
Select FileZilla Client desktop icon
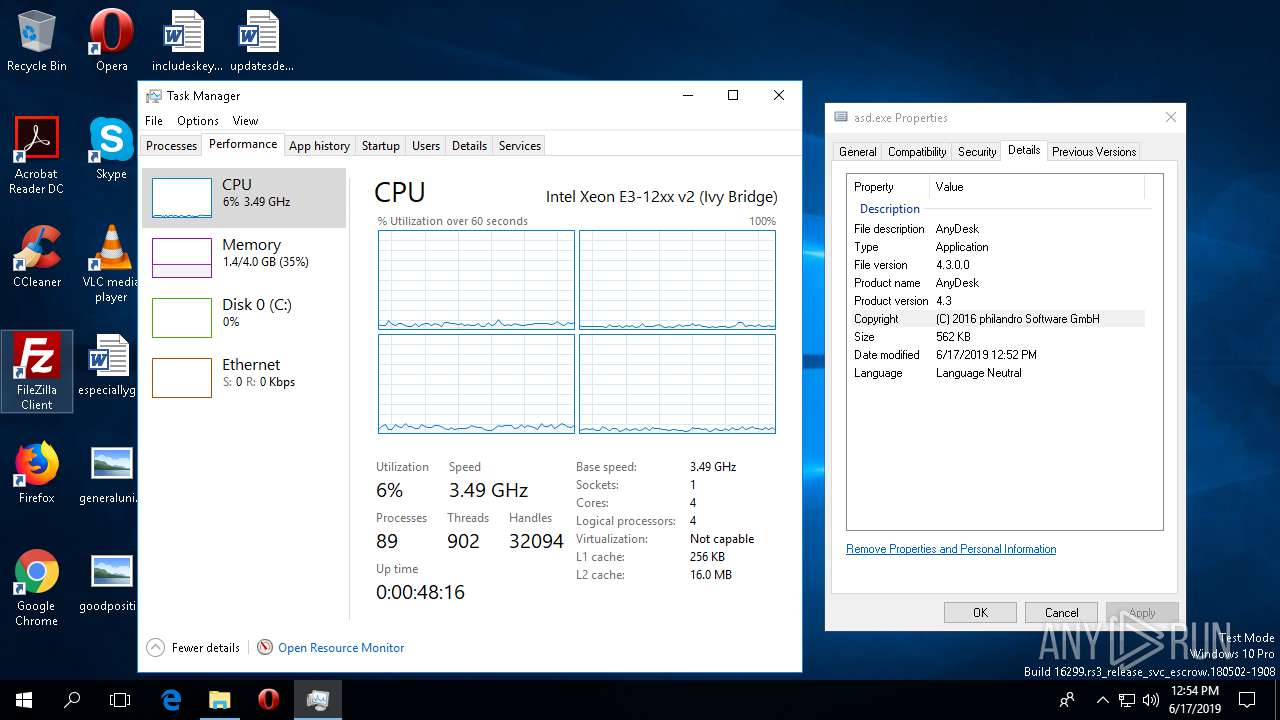(x=37, y=371)
